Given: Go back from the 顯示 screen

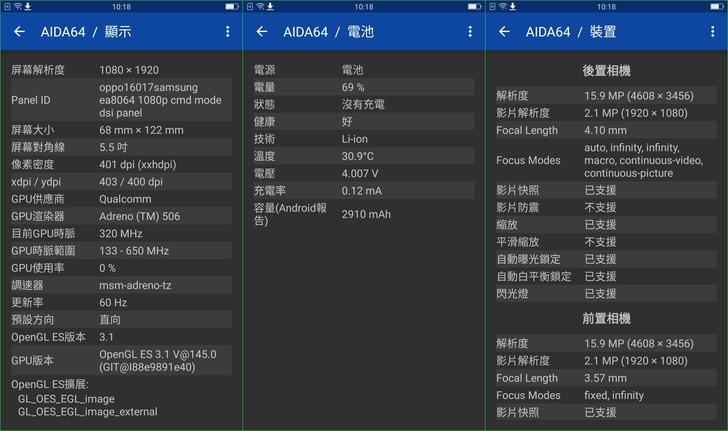Looking at the screenshot, I should pyautogui.click(x=20, y=32).
